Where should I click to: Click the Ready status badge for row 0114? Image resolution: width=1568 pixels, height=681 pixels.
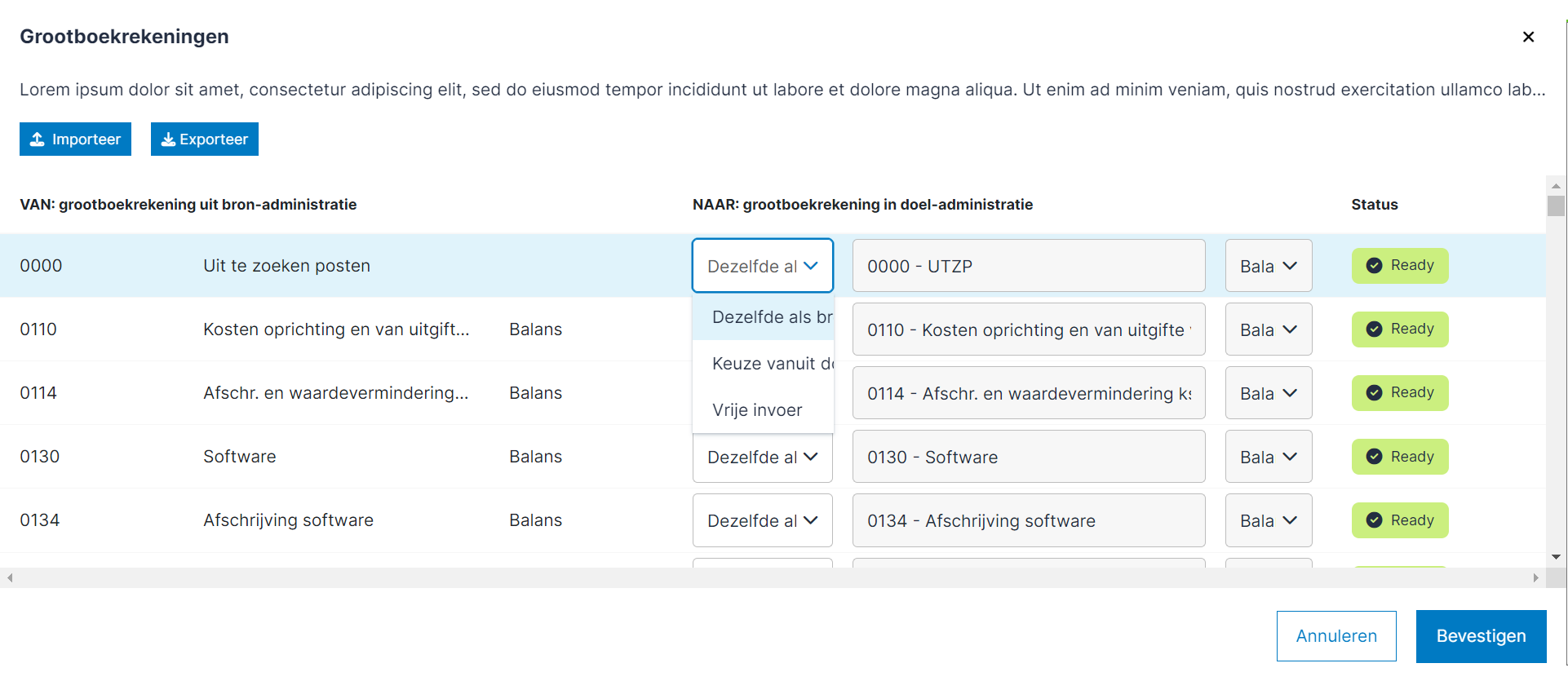[x=1399, y=393]
